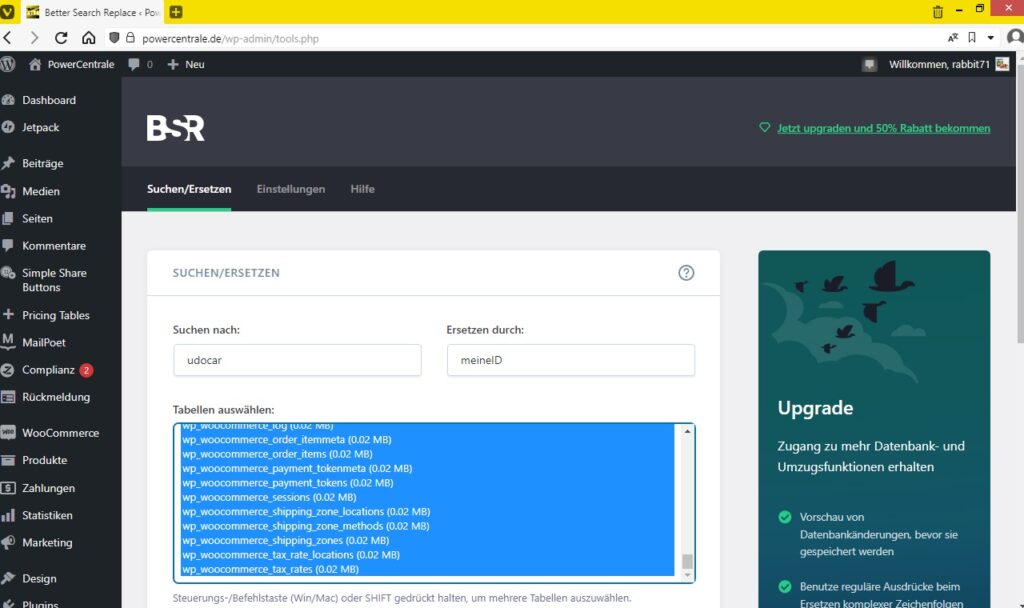Click the browser back arrow
Image resolution: width=1024 pixels, height=608 pixels.
[8, 38]
